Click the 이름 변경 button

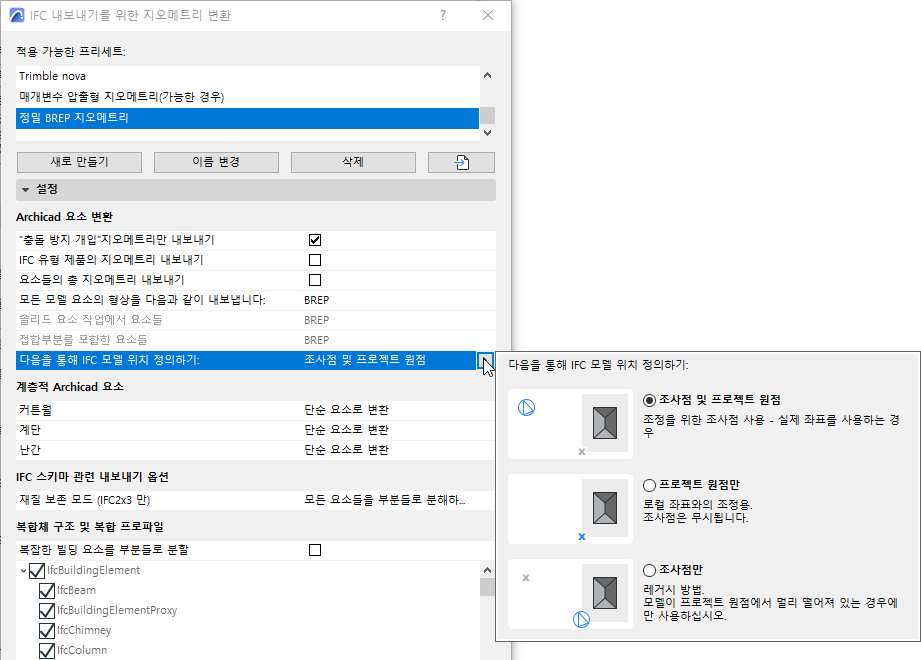pos(216,163)
